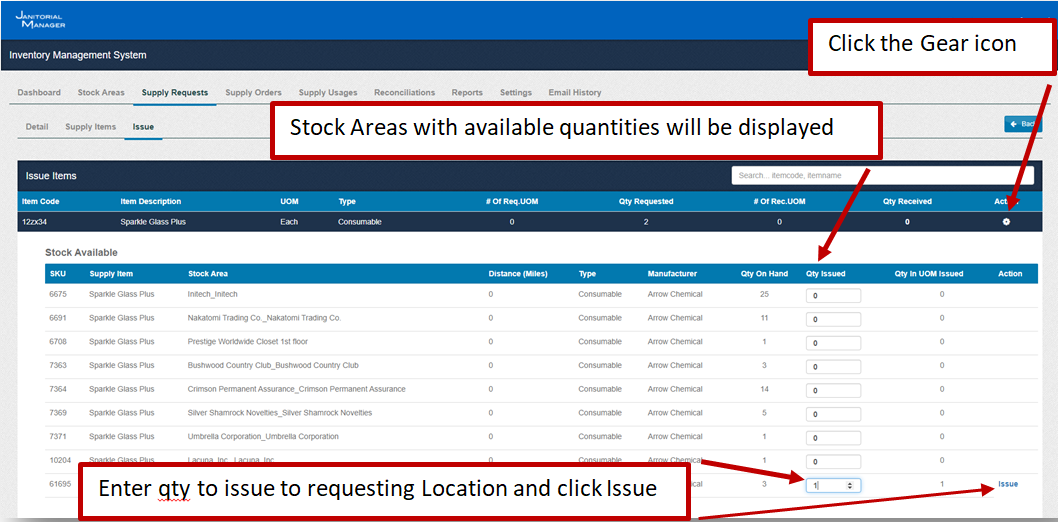Click the quantity stepper arrows in the last row
Viewport: 1058px width, 522px height.
(850, 485)
